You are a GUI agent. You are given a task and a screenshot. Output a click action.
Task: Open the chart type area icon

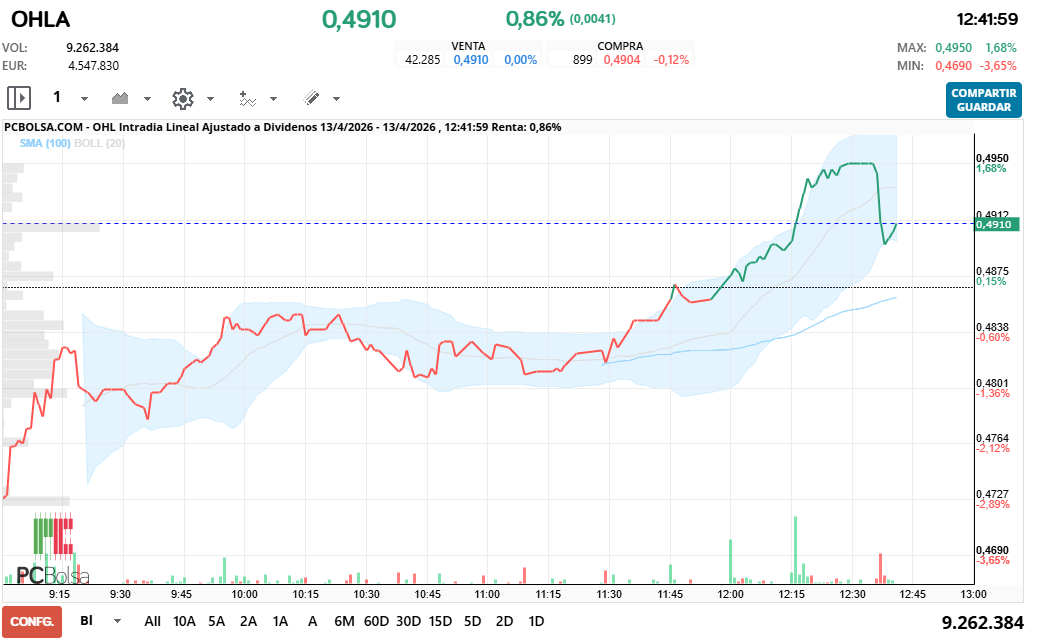click(121, 98)
